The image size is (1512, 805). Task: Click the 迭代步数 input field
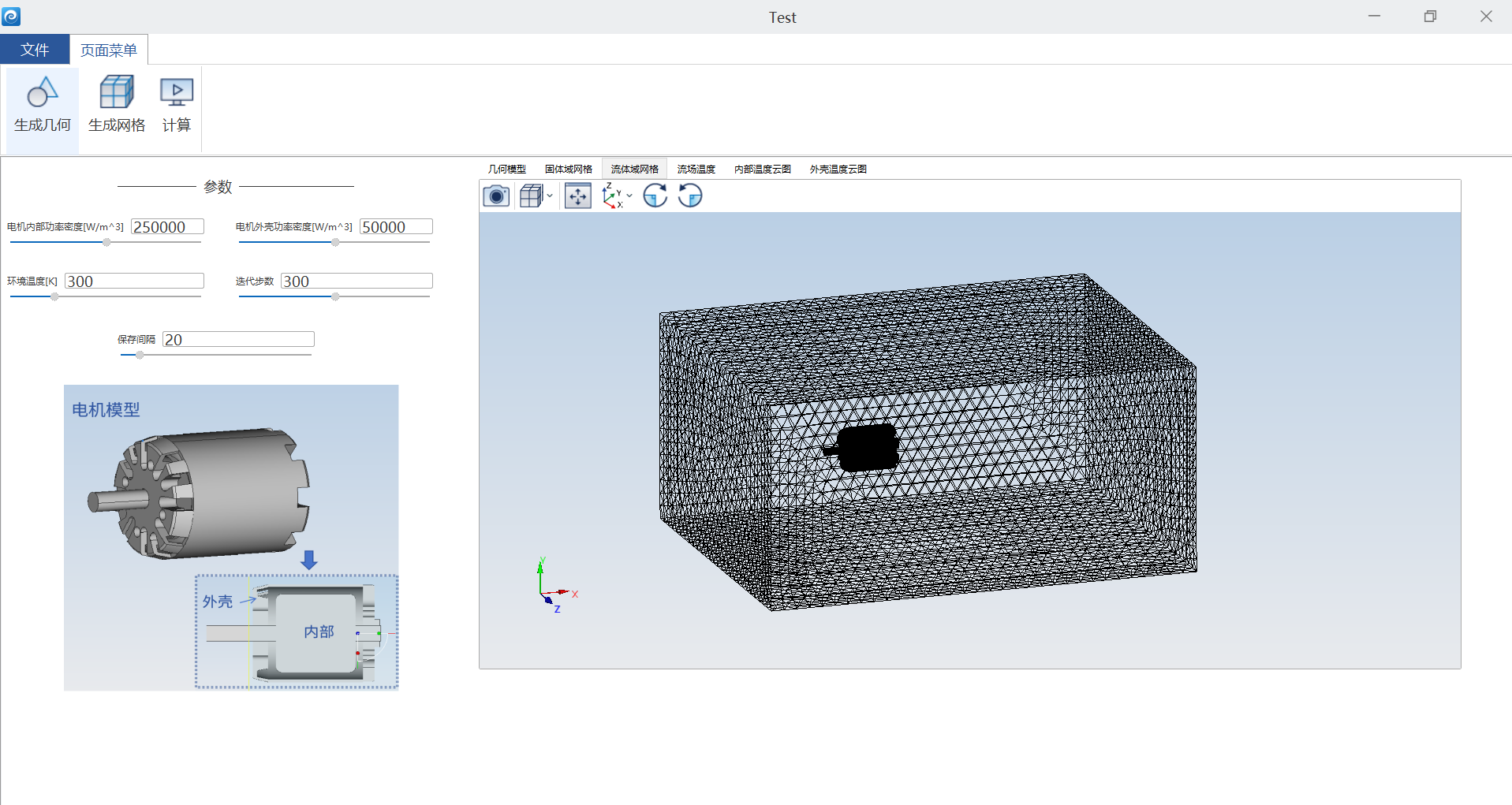pyautogui.click(x=357, y=281)
